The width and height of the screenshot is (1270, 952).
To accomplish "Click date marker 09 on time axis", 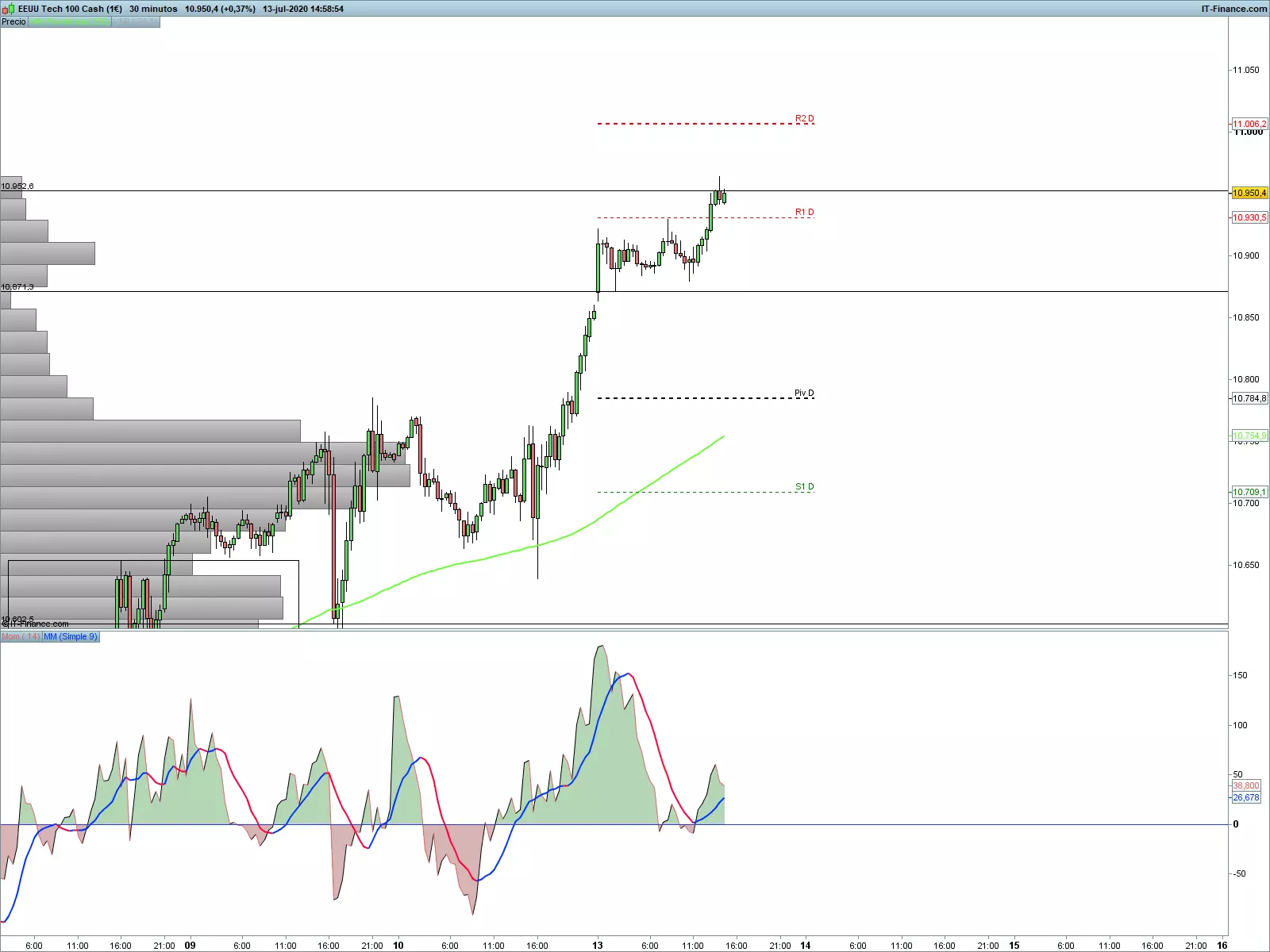I will (x=190, y=945).
